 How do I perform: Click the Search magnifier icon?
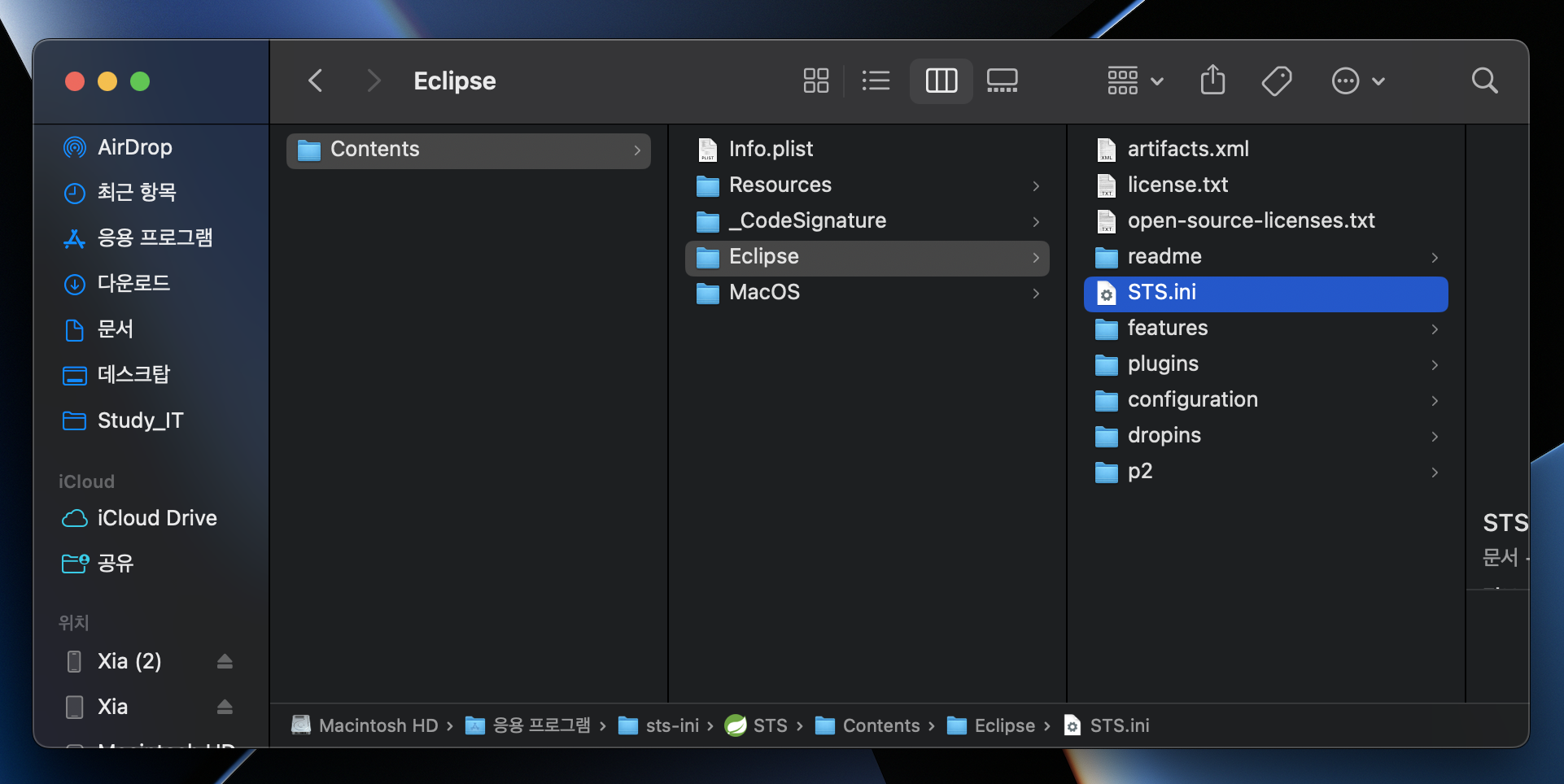[1484, 81]
